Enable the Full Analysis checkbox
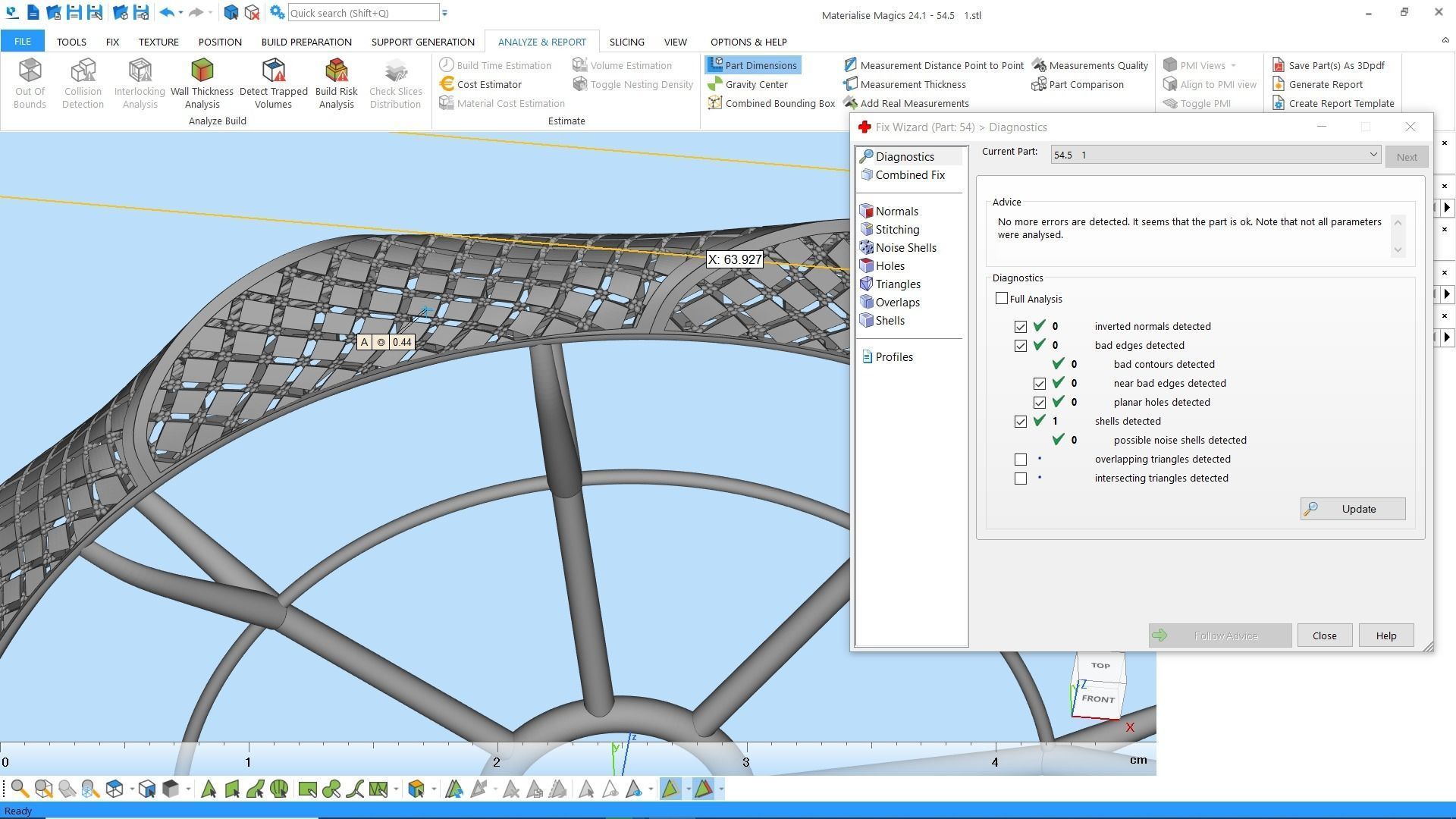 (x=1002, y=299)
